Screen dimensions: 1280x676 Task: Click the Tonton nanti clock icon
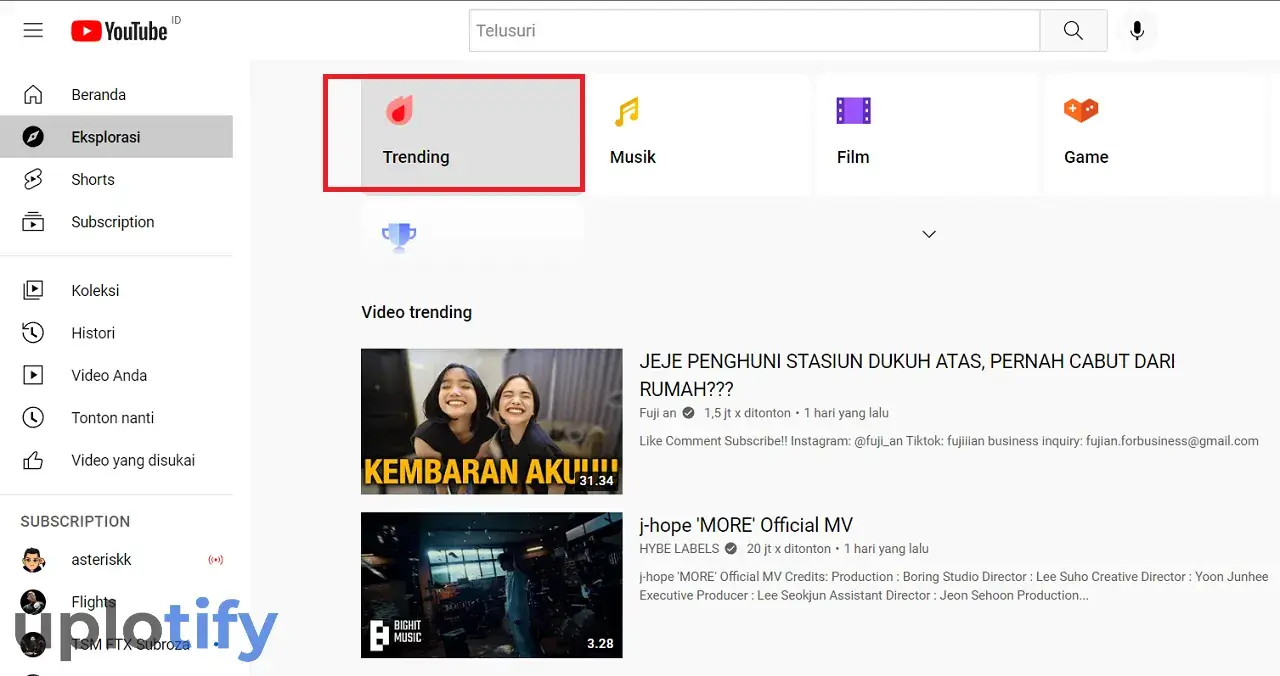coord(33,418)
